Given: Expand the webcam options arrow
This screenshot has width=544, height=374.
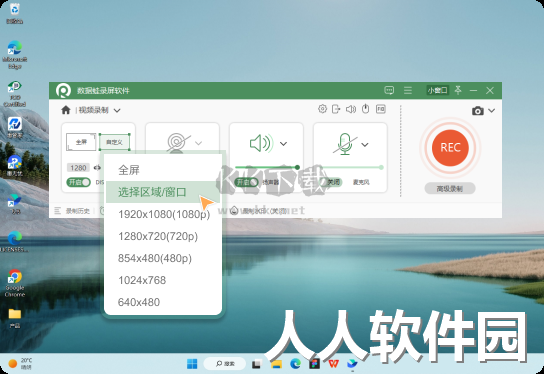Looking at the screenshot, I should tap(198, 143).
